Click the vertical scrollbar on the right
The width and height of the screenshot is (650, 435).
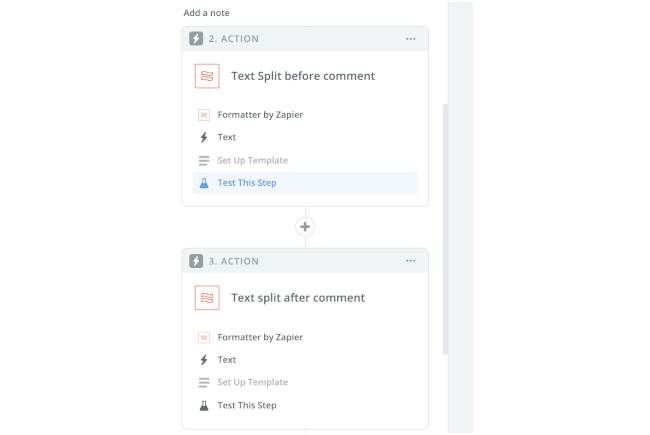point(445,230)
